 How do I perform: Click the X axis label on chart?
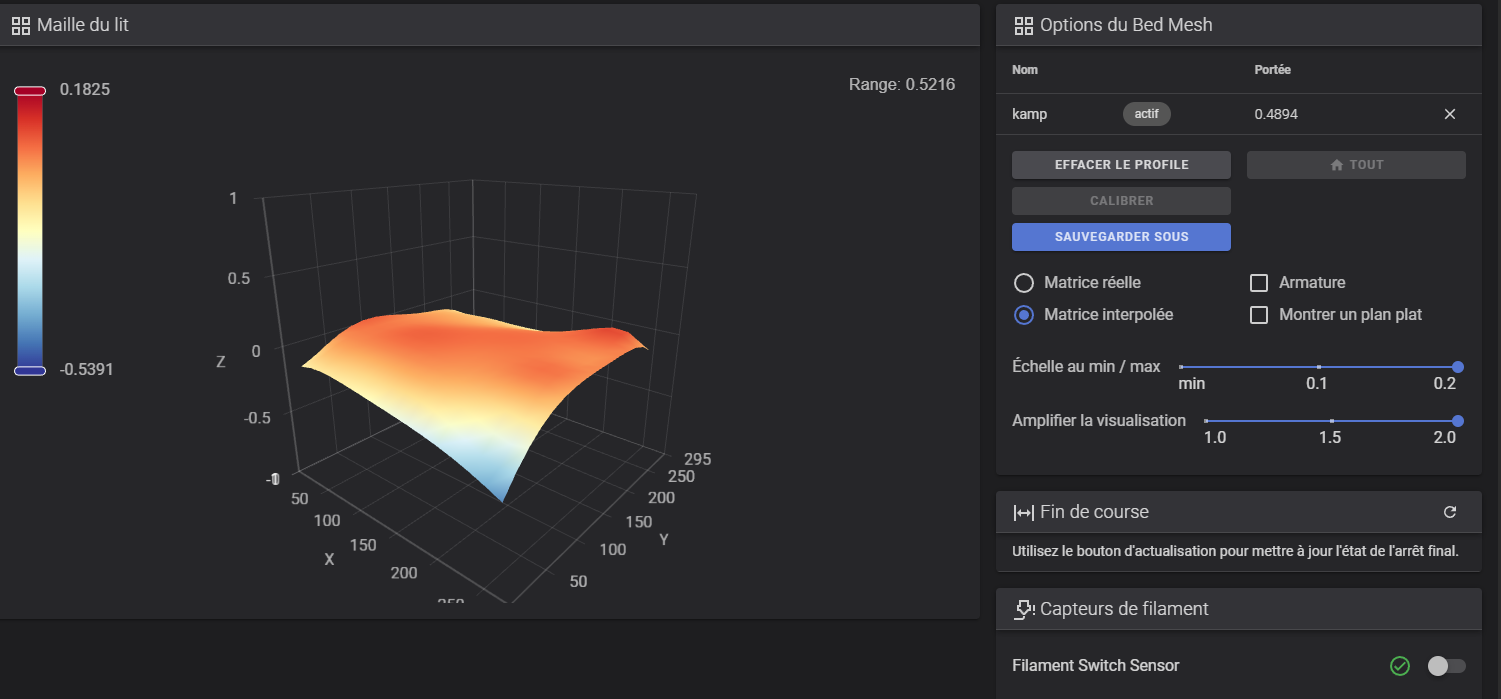click(x=329, y=559)
